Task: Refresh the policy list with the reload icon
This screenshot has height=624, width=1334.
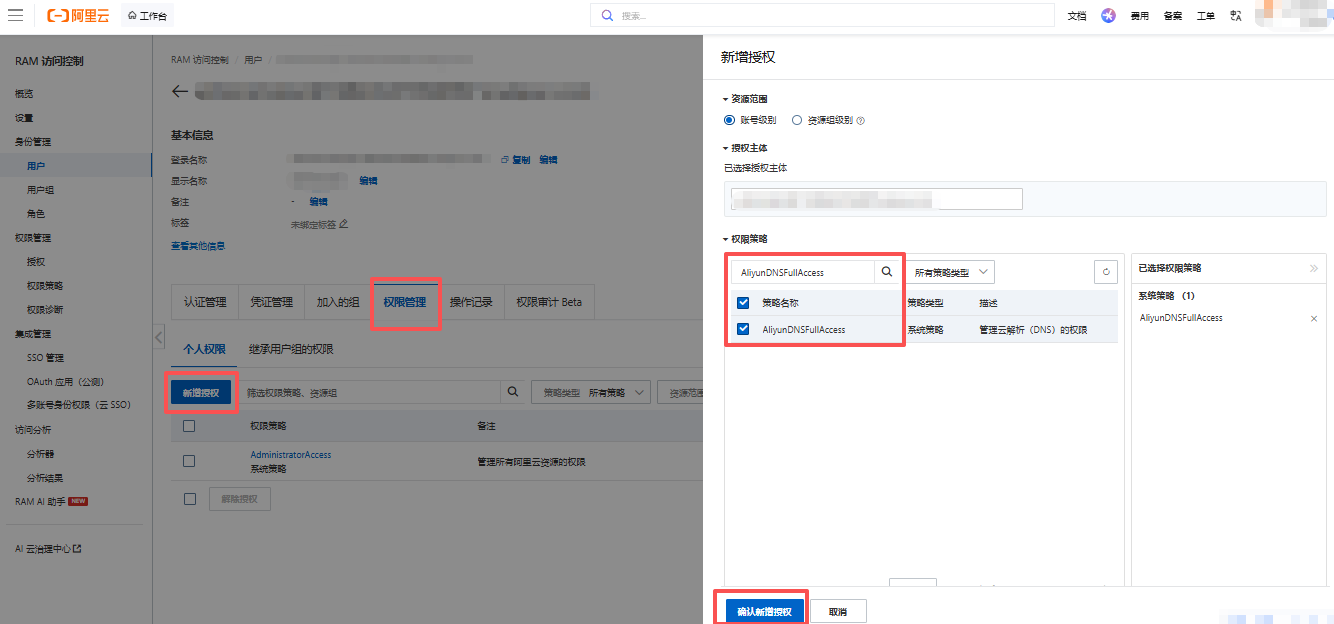Action: (x=1105, y=271)
